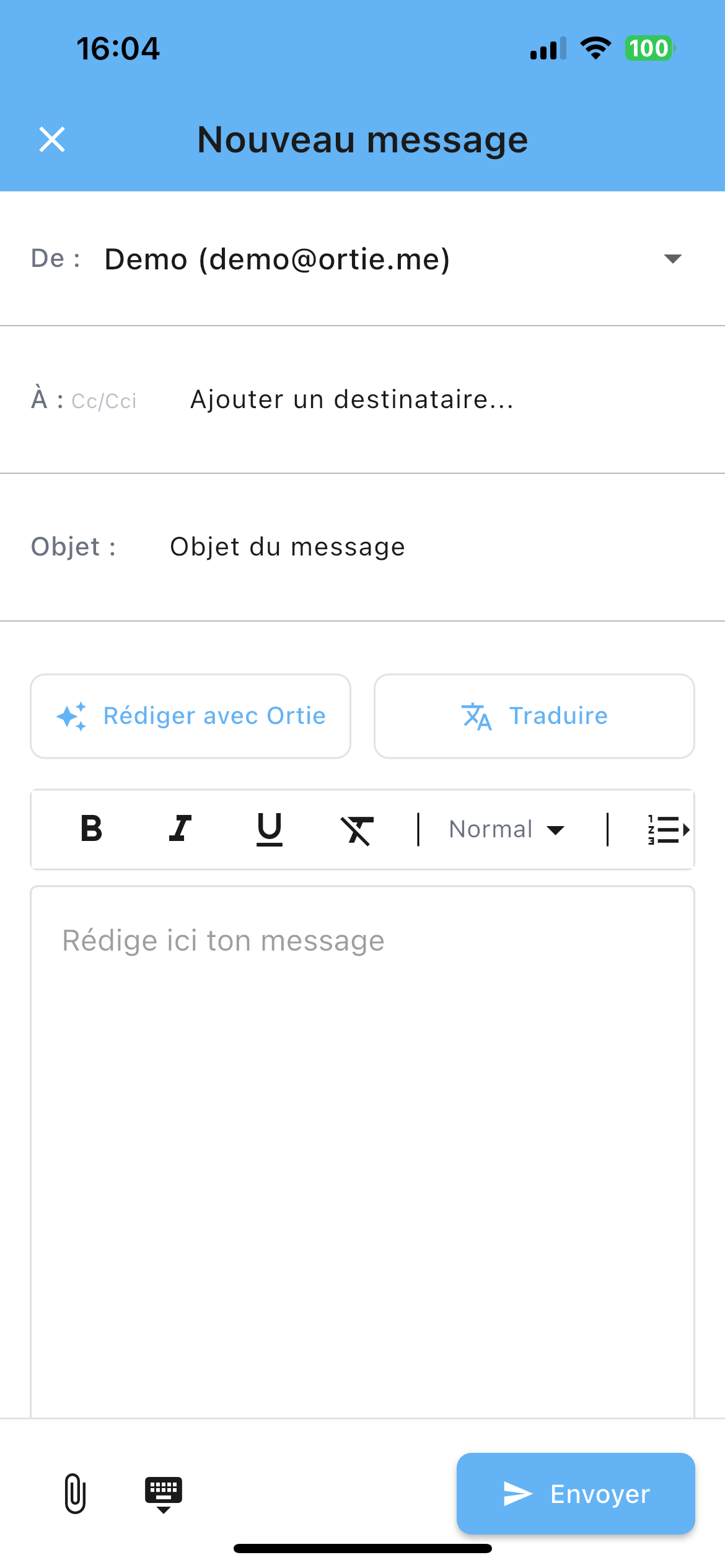The image size is (725, 1568).
Task: Insert a numbered list
Action: 667,830
